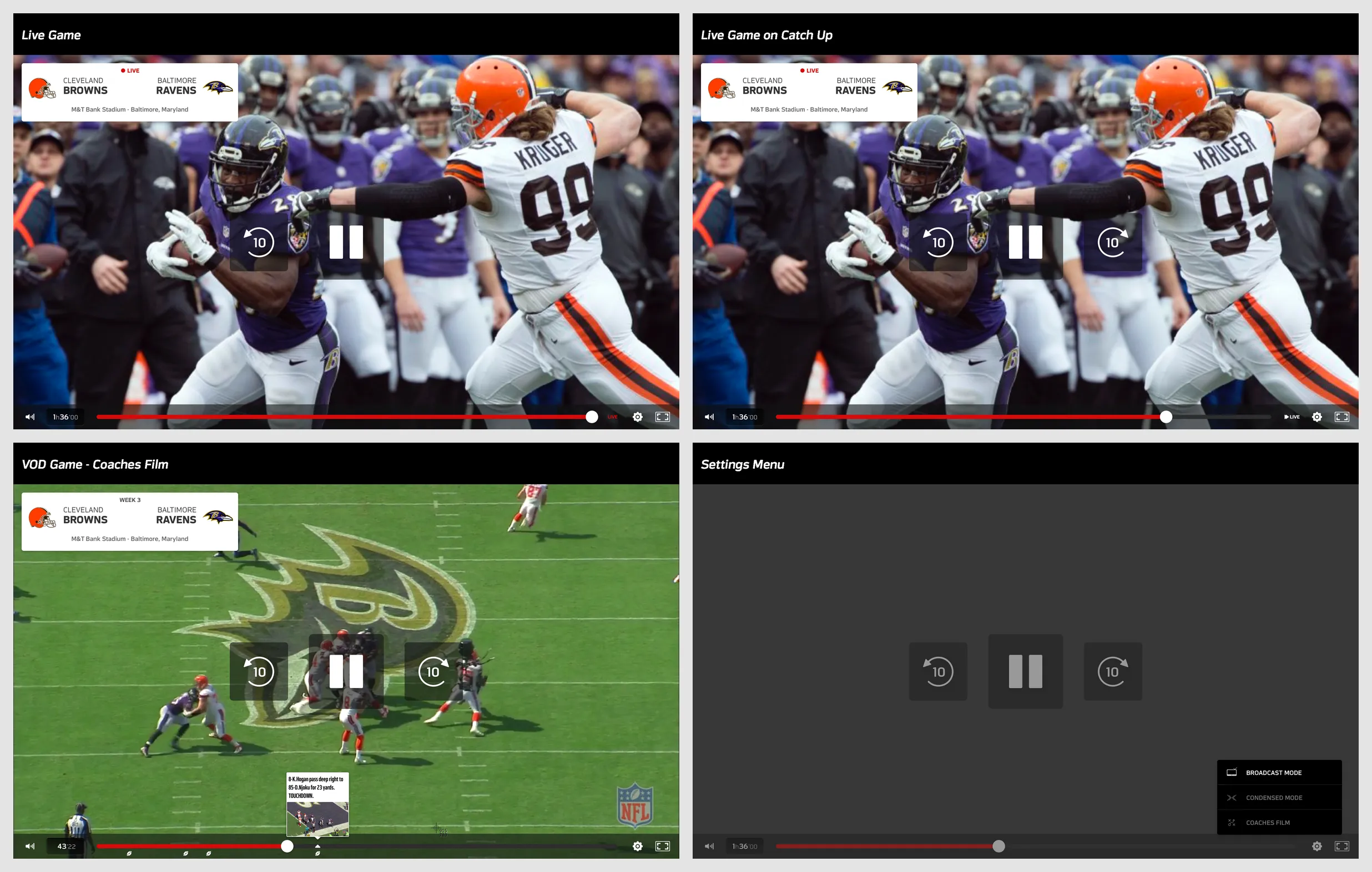
Task: Click the red LIVE label beside Live Game slider
Action: tap(613, 417)
